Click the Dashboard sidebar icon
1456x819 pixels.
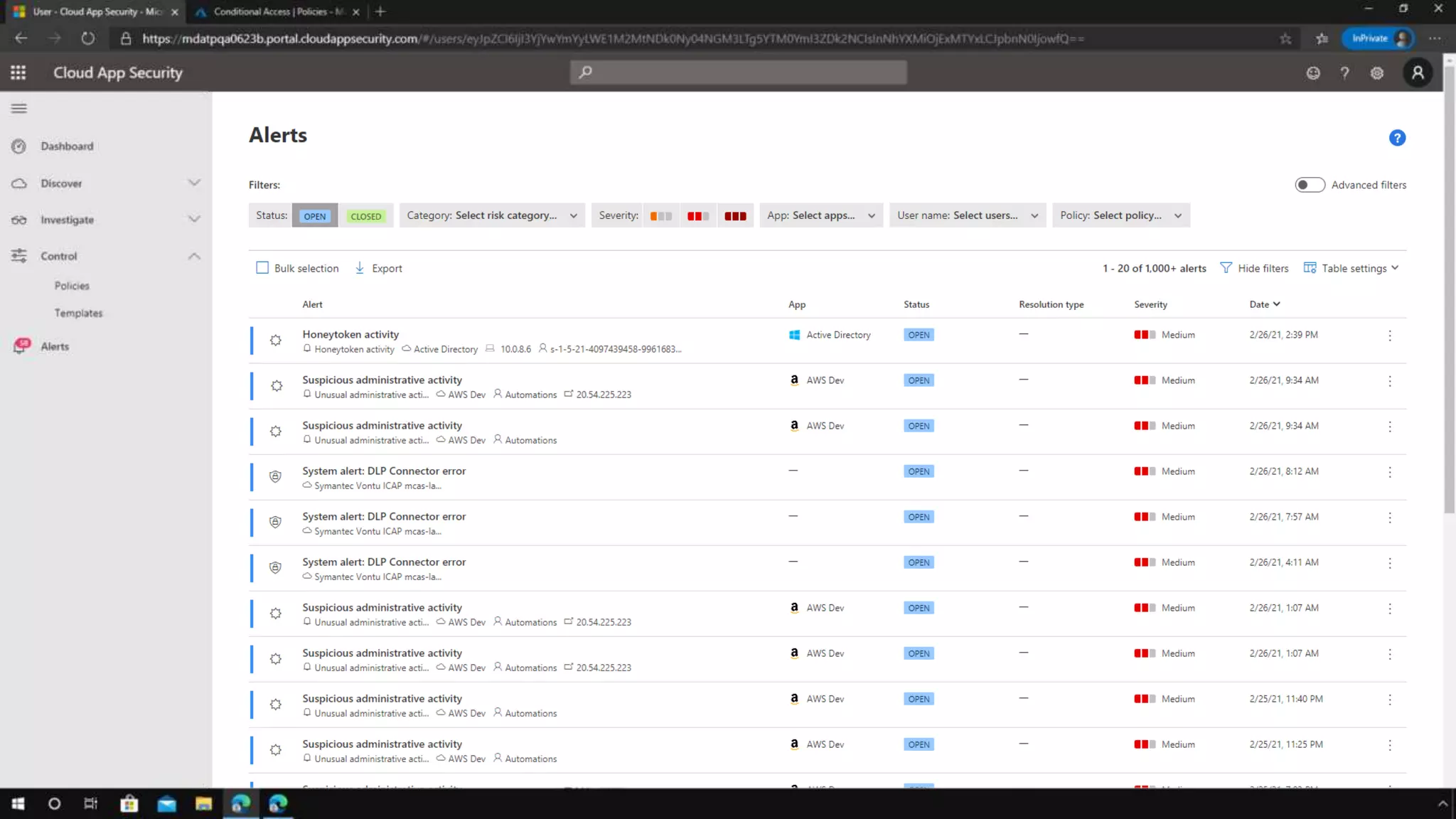click(x=19, y=146)
